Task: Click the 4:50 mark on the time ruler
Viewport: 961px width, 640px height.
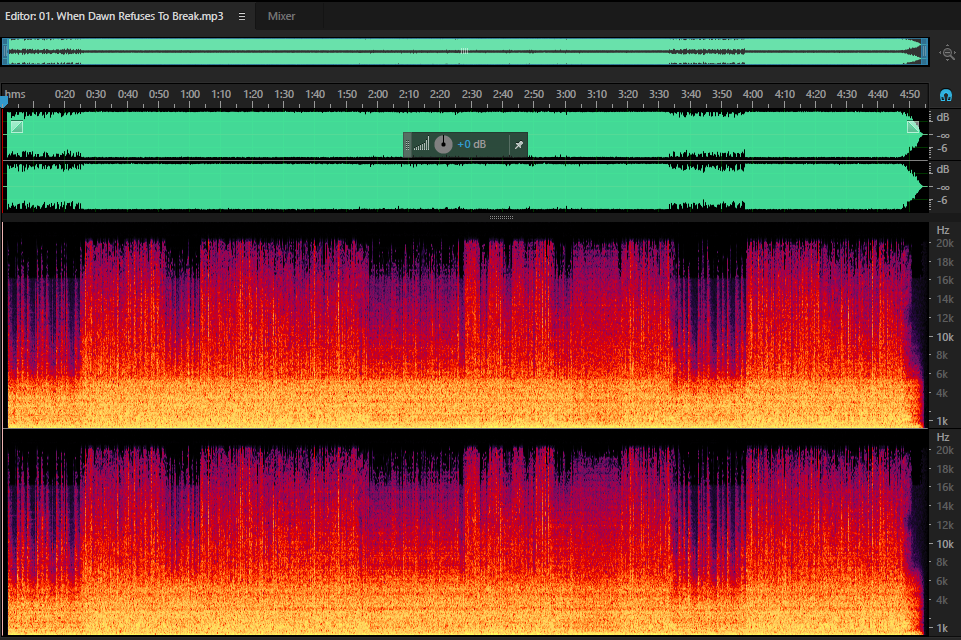Action: 910,94
